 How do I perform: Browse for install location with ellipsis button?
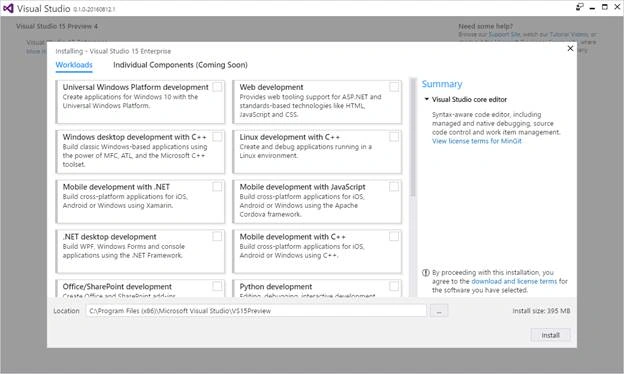[439, 311]
